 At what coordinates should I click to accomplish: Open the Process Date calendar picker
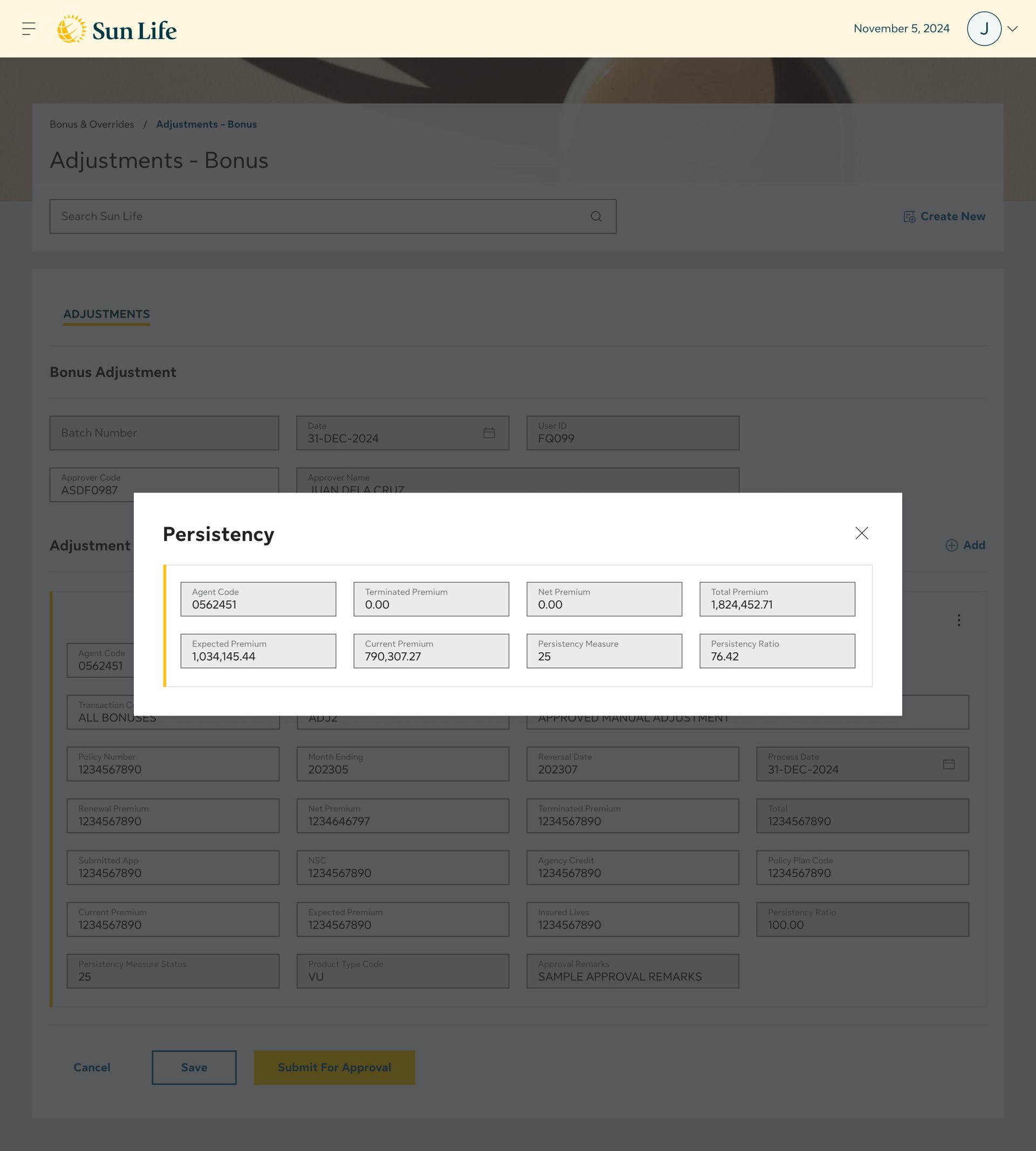[x=949, y=764]
